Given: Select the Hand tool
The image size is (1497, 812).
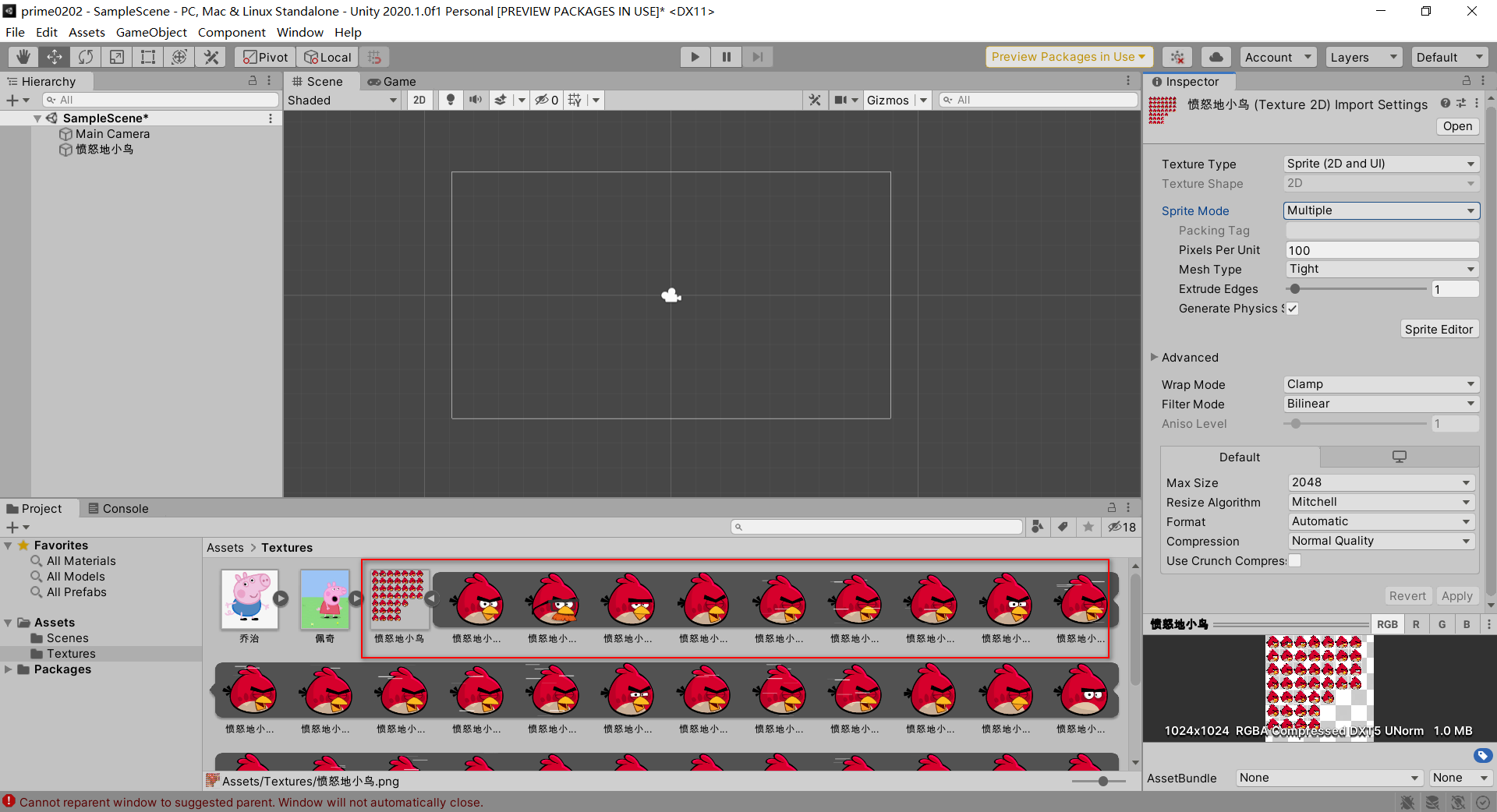Looking at the screenshot, I should click(23, 57).
